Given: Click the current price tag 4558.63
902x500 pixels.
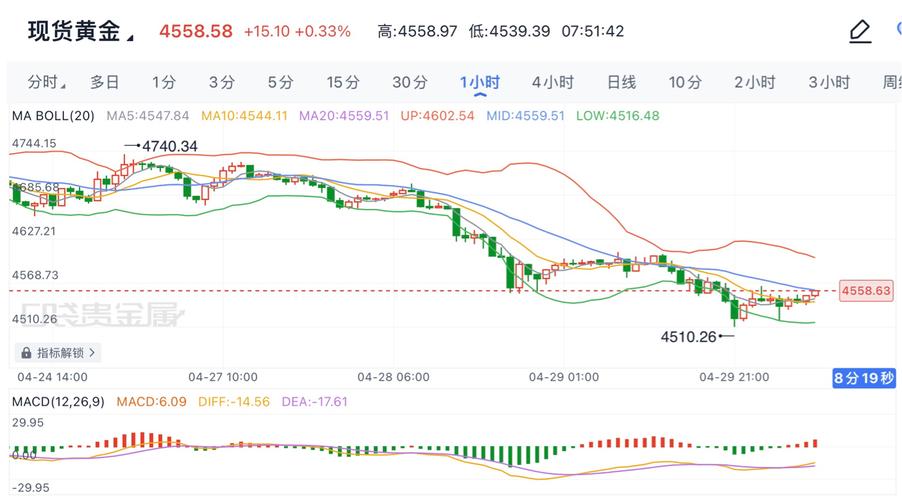Looking at the screenshot, I should [865, 291].
